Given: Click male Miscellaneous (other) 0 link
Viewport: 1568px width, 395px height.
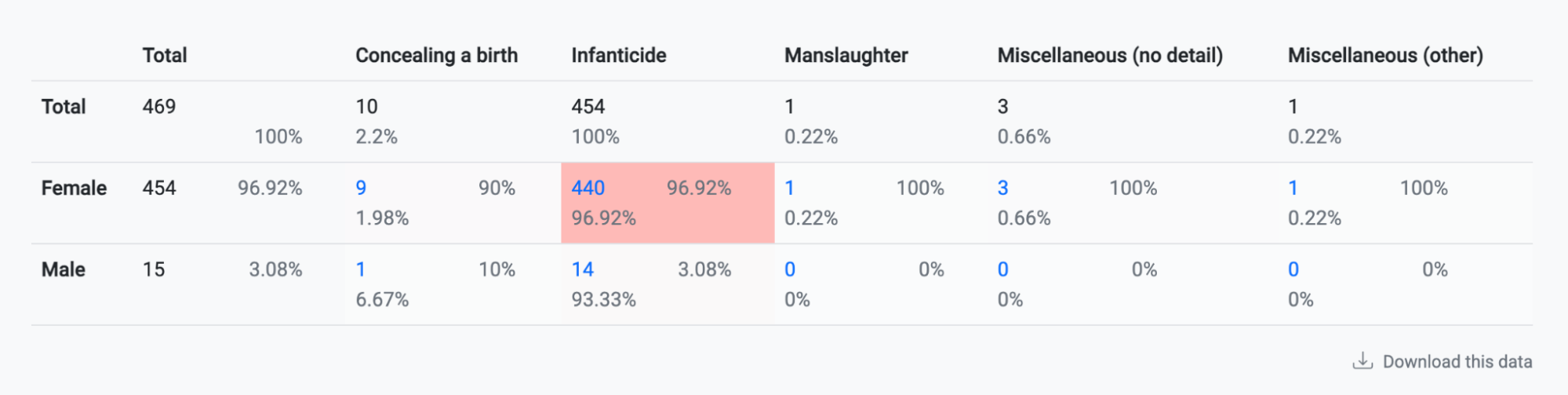Looking at the screenshot, I should pos(1293,269).
